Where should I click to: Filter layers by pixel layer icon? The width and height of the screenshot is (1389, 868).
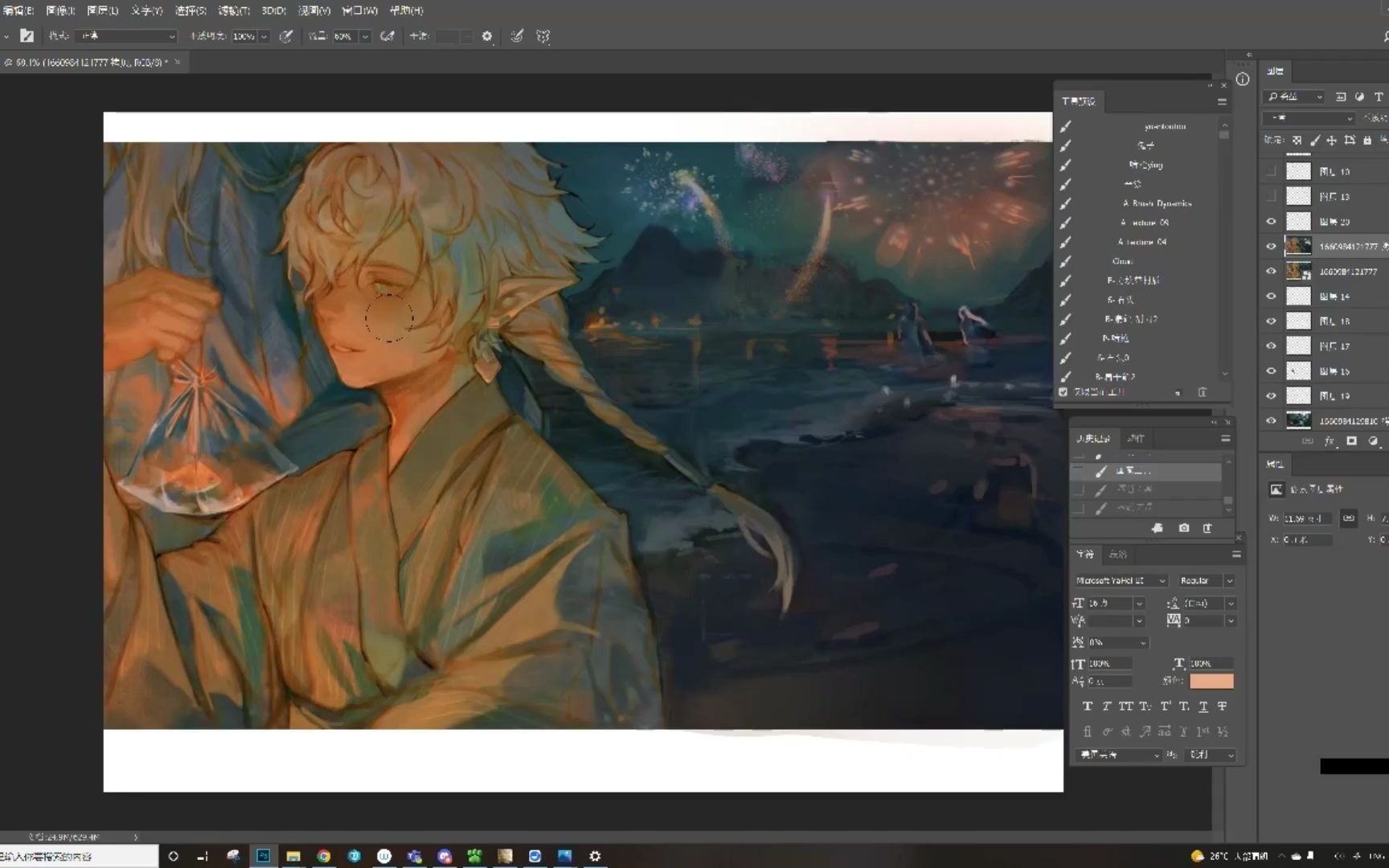[1341, 96]
